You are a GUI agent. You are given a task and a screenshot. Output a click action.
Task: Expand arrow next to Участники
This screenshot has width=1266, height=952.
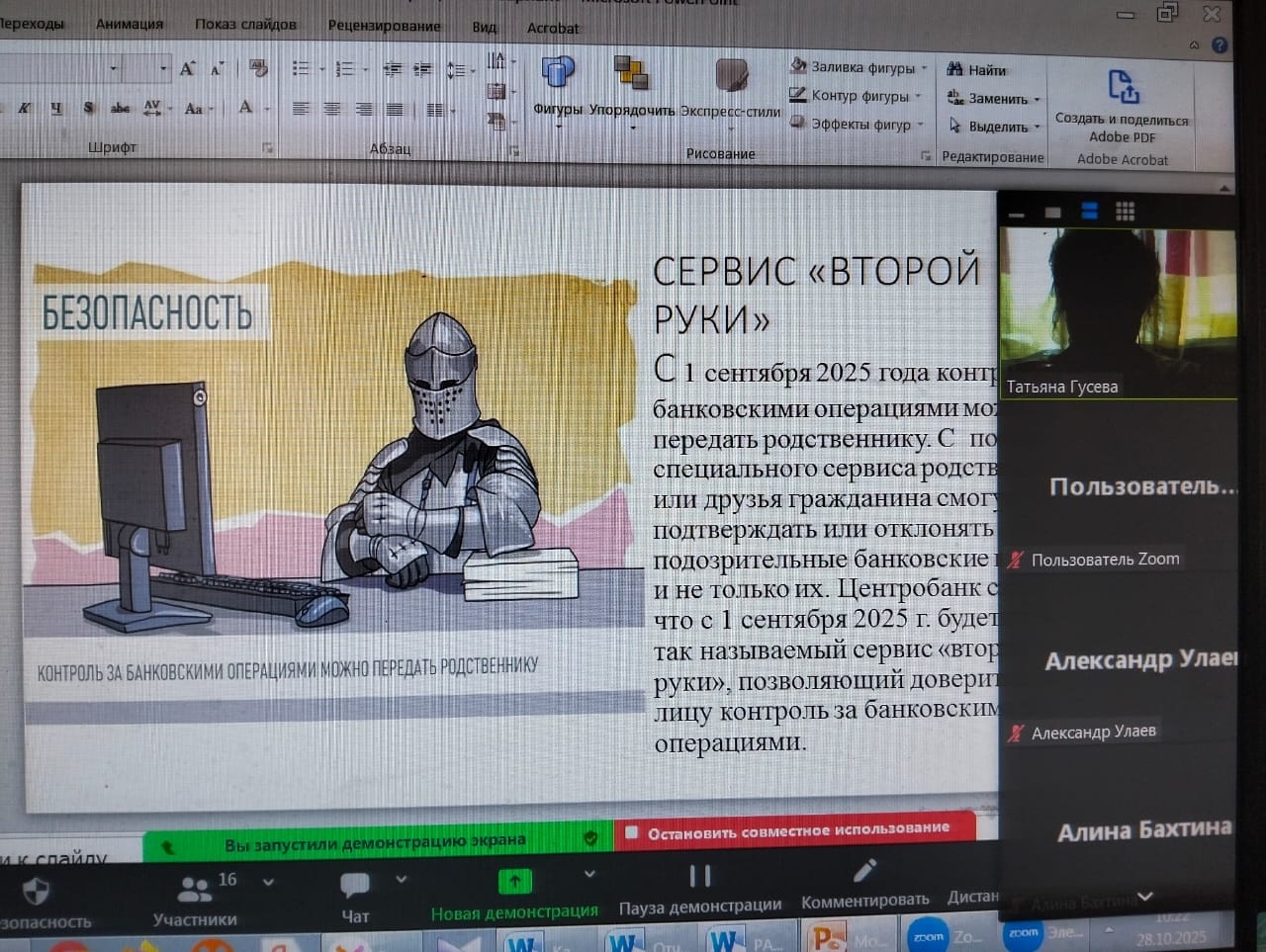point(268,881)
